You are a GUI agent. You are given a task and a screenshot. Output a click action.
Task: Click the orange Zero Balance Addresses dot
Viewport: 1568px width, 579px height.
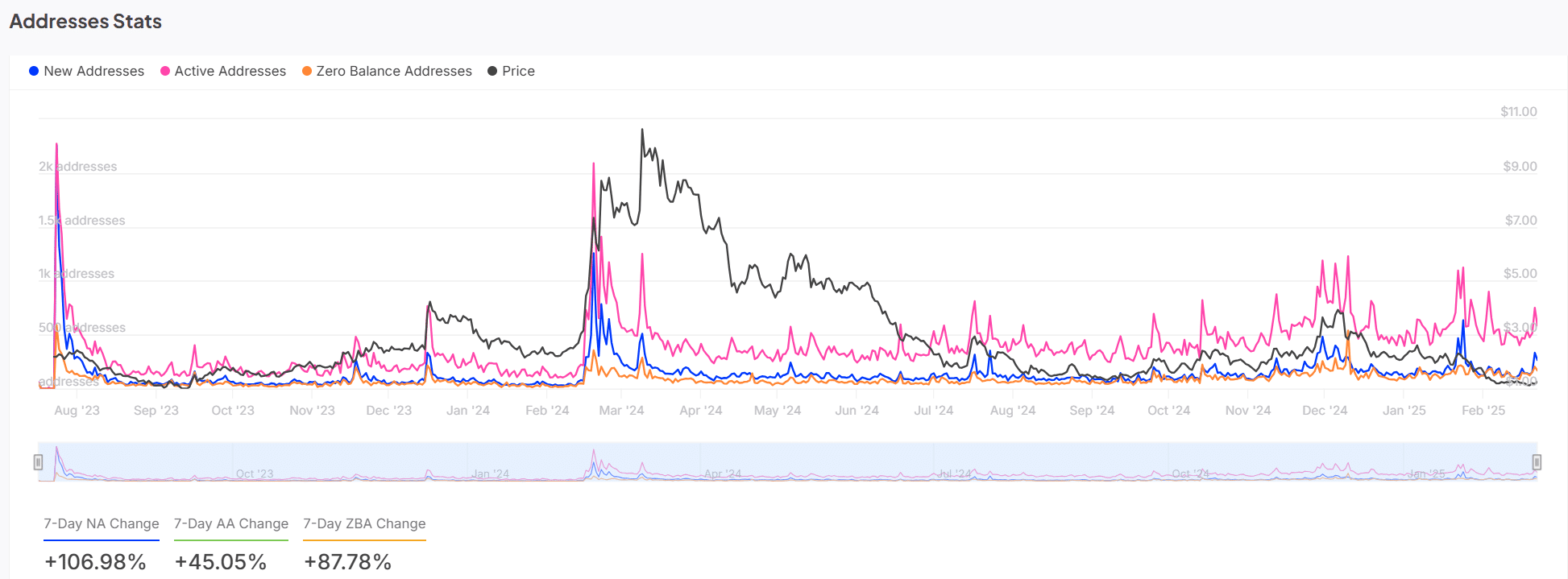pos(307,71)
